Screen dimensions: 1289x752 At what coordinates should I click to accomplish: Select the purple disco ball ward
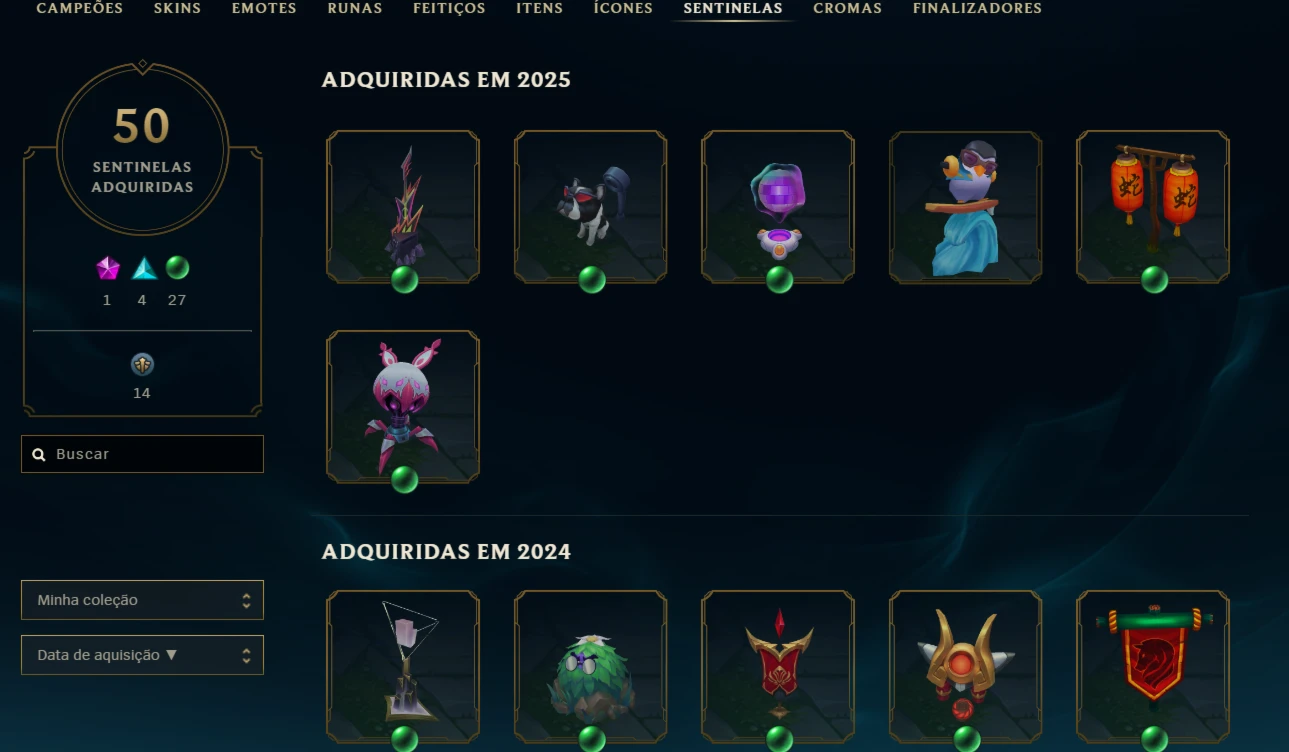tap(778, 207)
